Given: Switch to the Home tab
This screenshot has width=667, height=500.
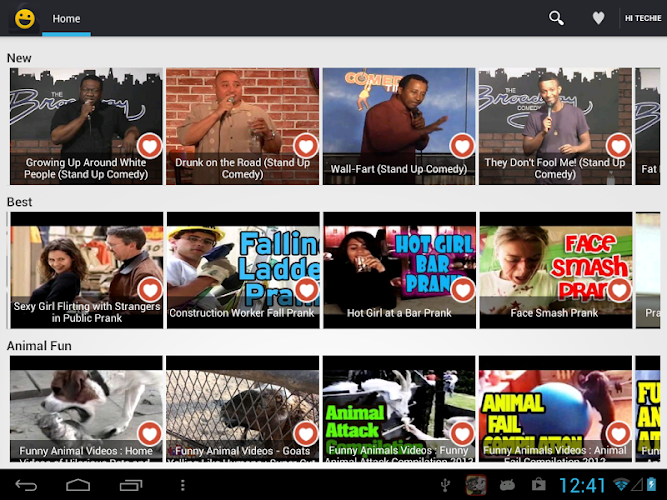Looking at the screenshot, I should click(66, 19).
